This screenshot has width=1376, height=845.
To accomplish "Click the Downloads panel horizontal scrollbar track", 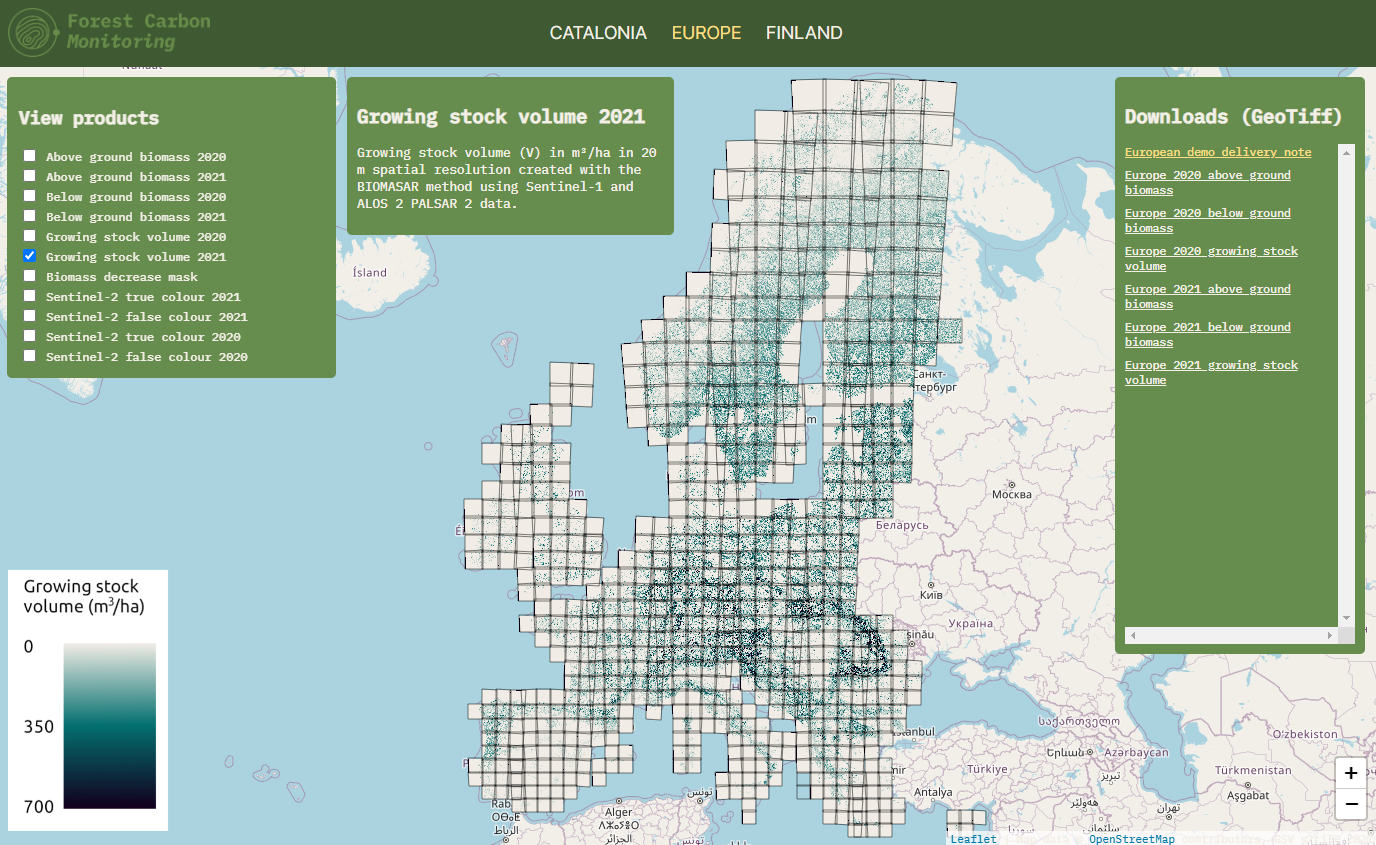I will tap(1230, 635).
